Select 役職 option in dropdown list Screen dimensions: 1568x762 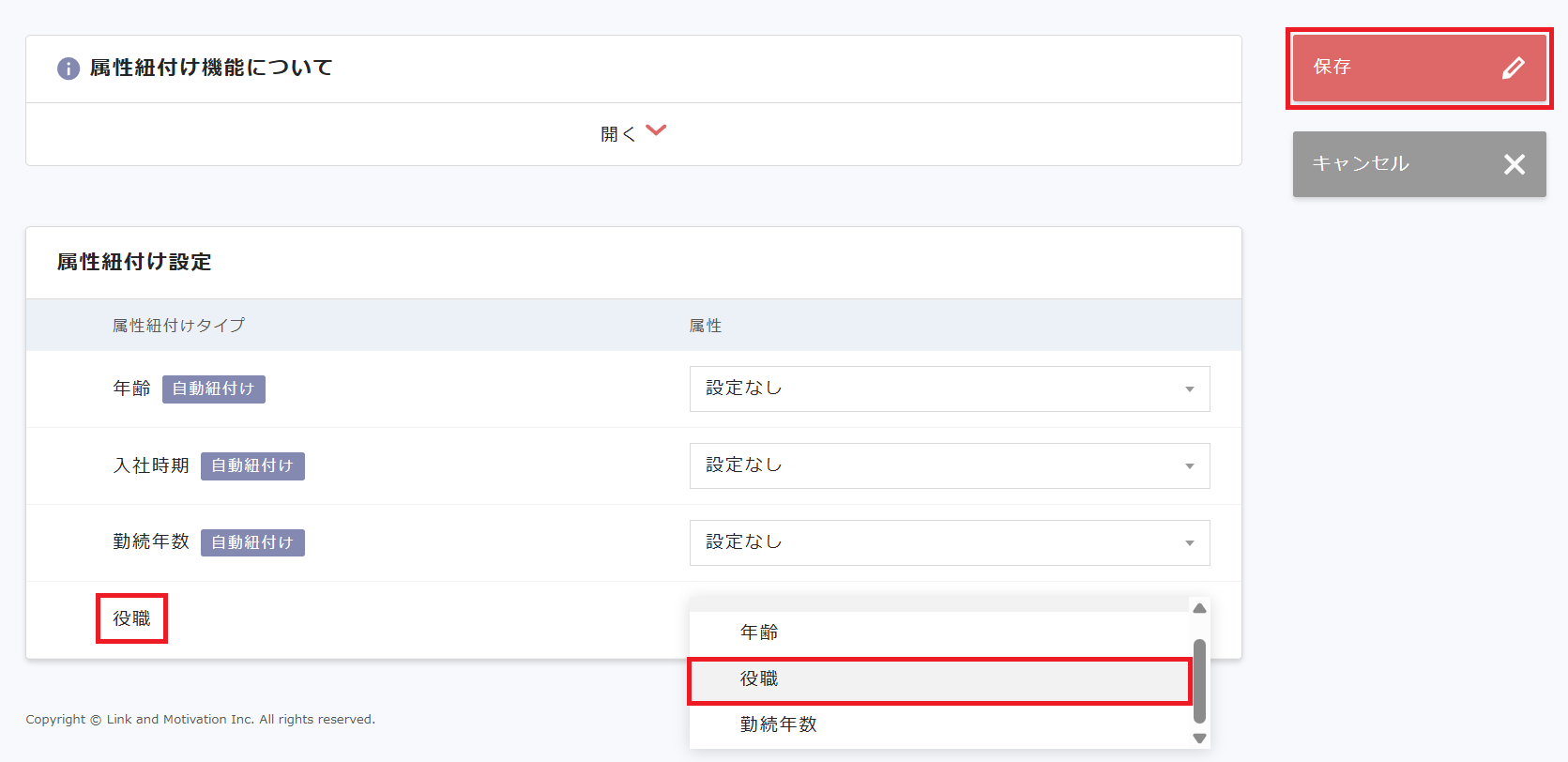pyautogui.click(x=759, y=678)
